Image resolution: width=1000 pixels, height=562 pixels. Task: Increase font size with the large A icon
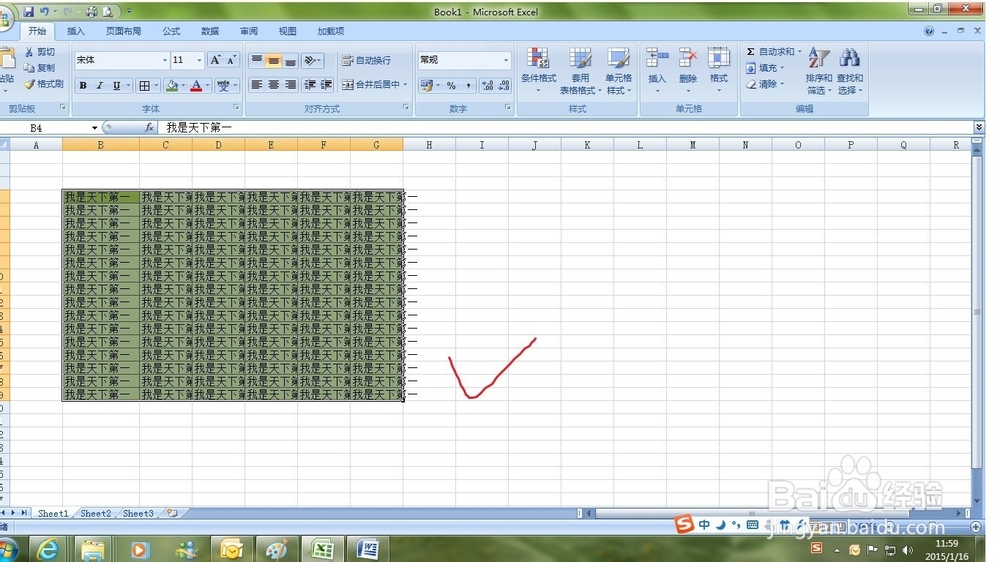point(216,60)
